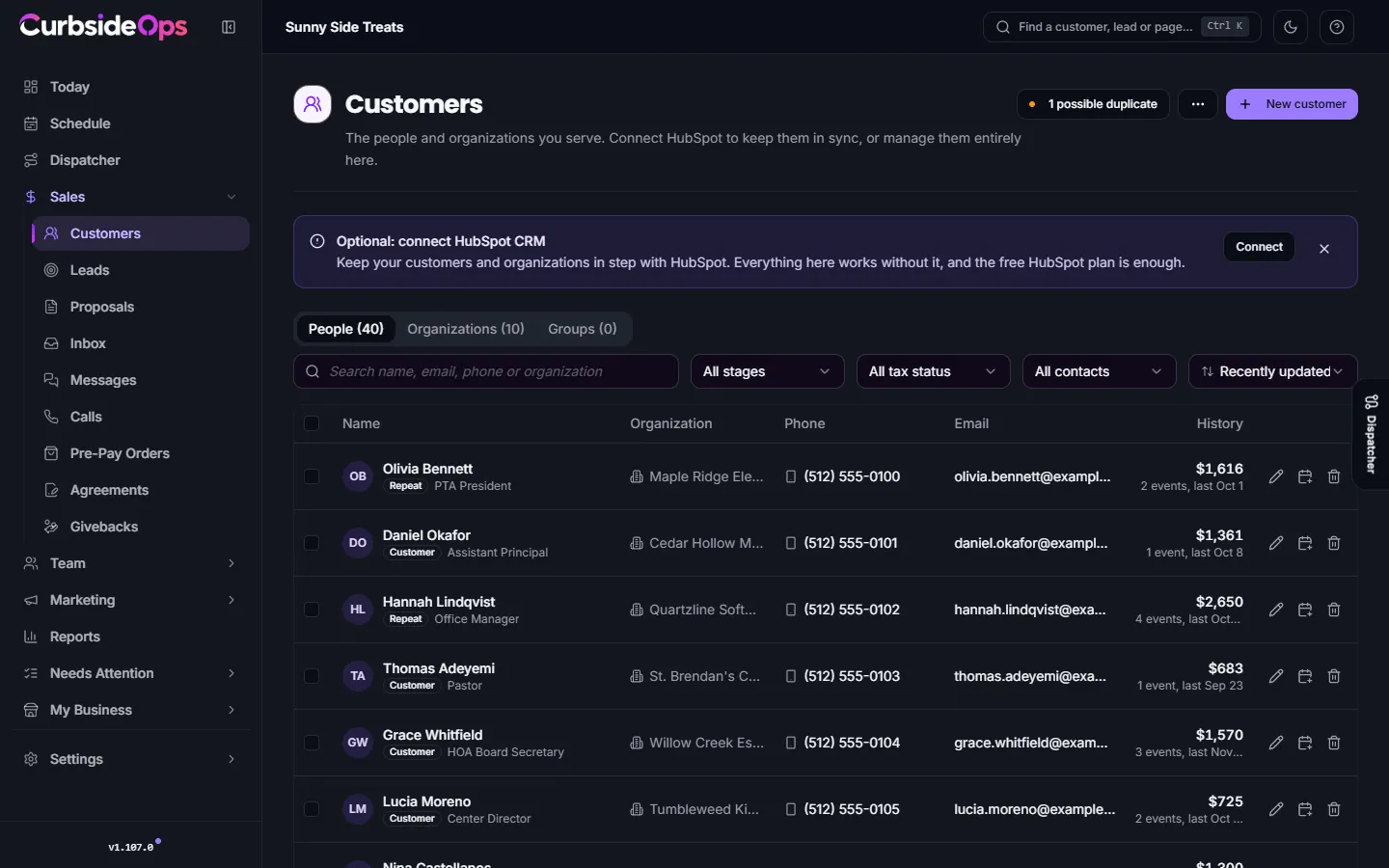This screenshot has height=868, width=1389.
Task: Check the Daniel Okafor row checkbox
Action: coord(312,543)
